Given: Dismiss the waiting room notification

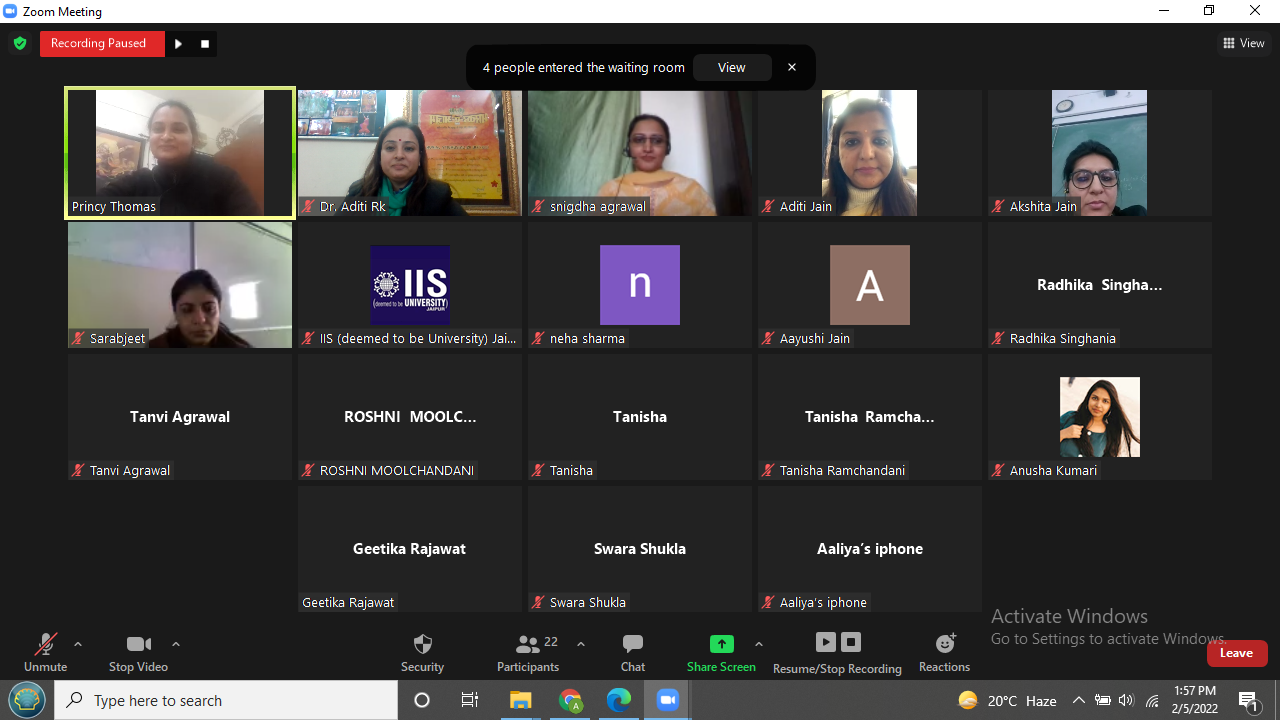Looking at the screenshot, I should 792,68.
